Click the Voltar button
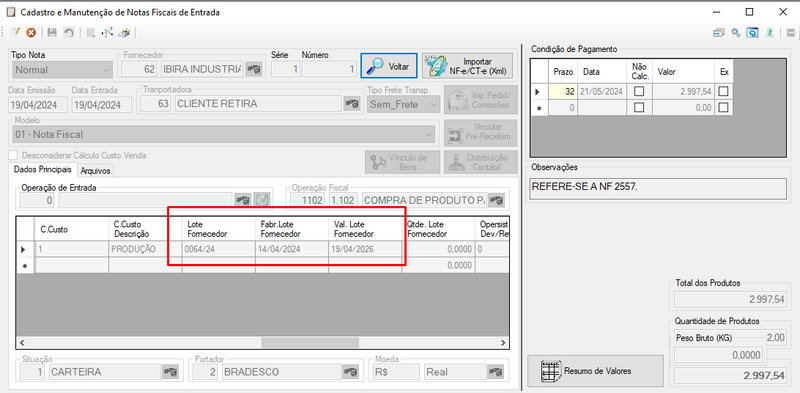 pyautogui.click(x=389, y=66)
